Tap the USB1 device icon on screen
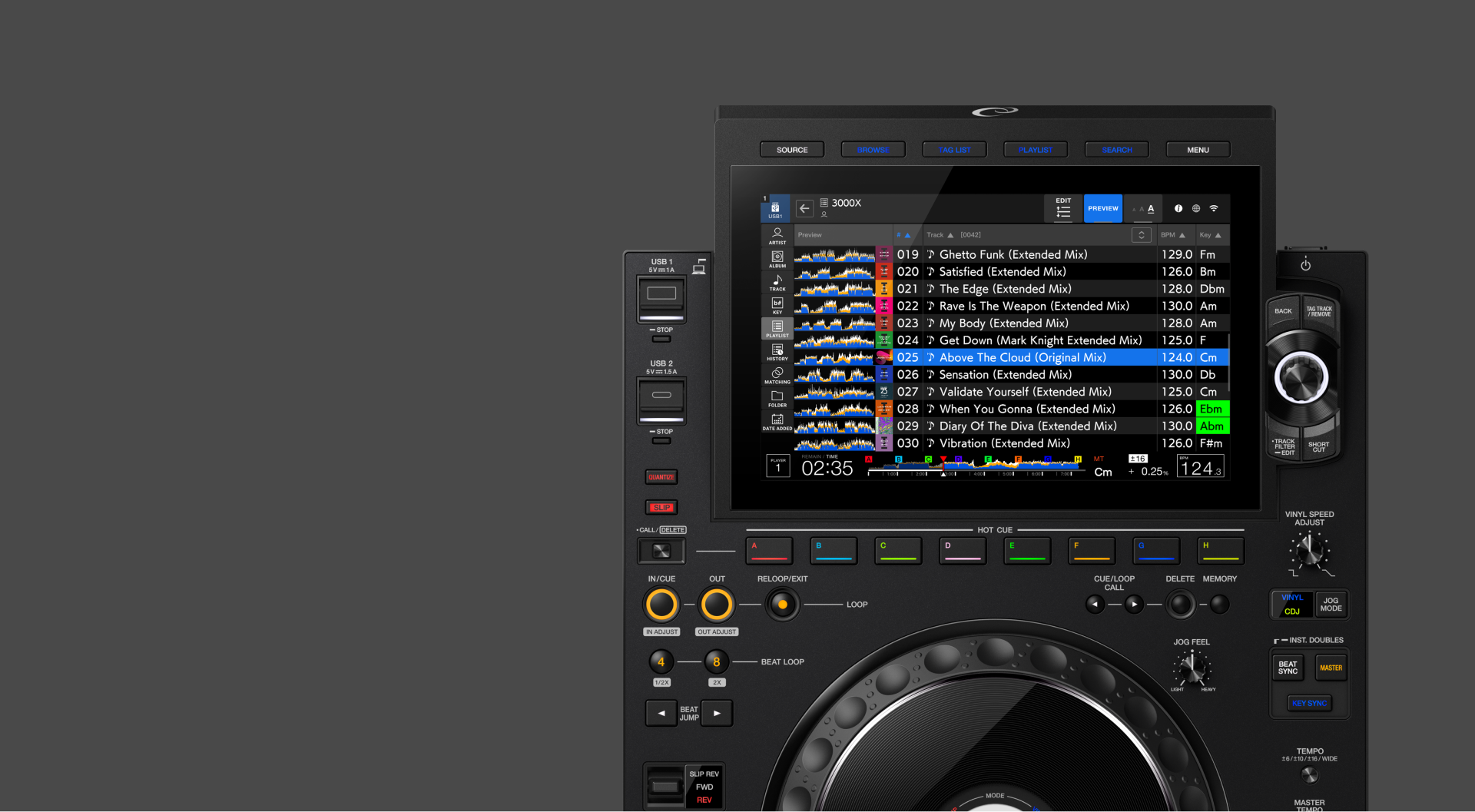This screenshot has width=1475, height=812. pos(775,209)
